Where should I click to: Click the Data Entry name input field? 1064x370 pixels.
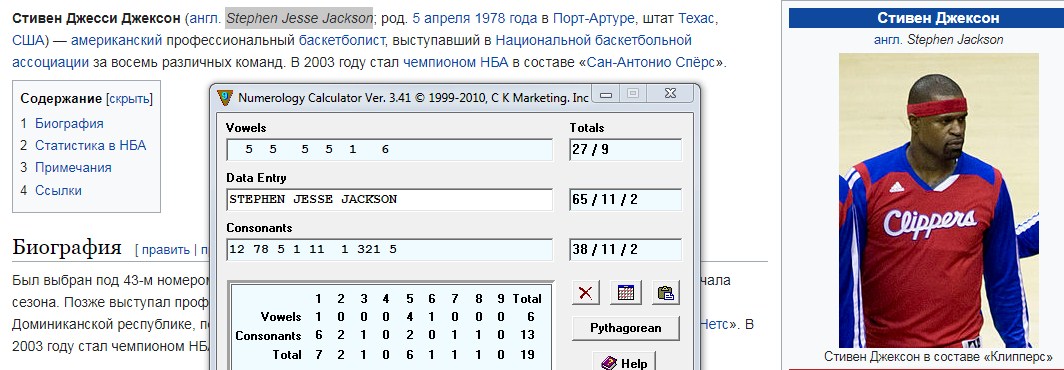[390, 200]
